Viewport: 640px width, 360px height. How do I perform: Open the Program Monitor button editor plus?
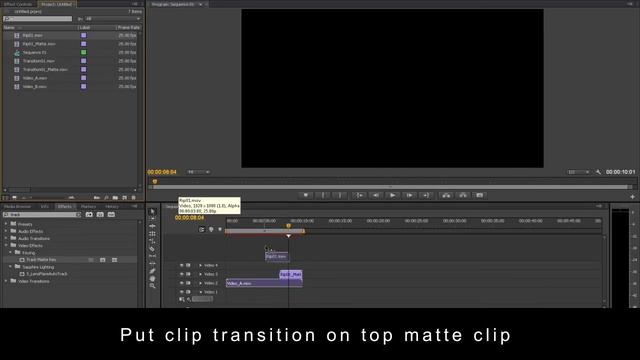[632, 197]
